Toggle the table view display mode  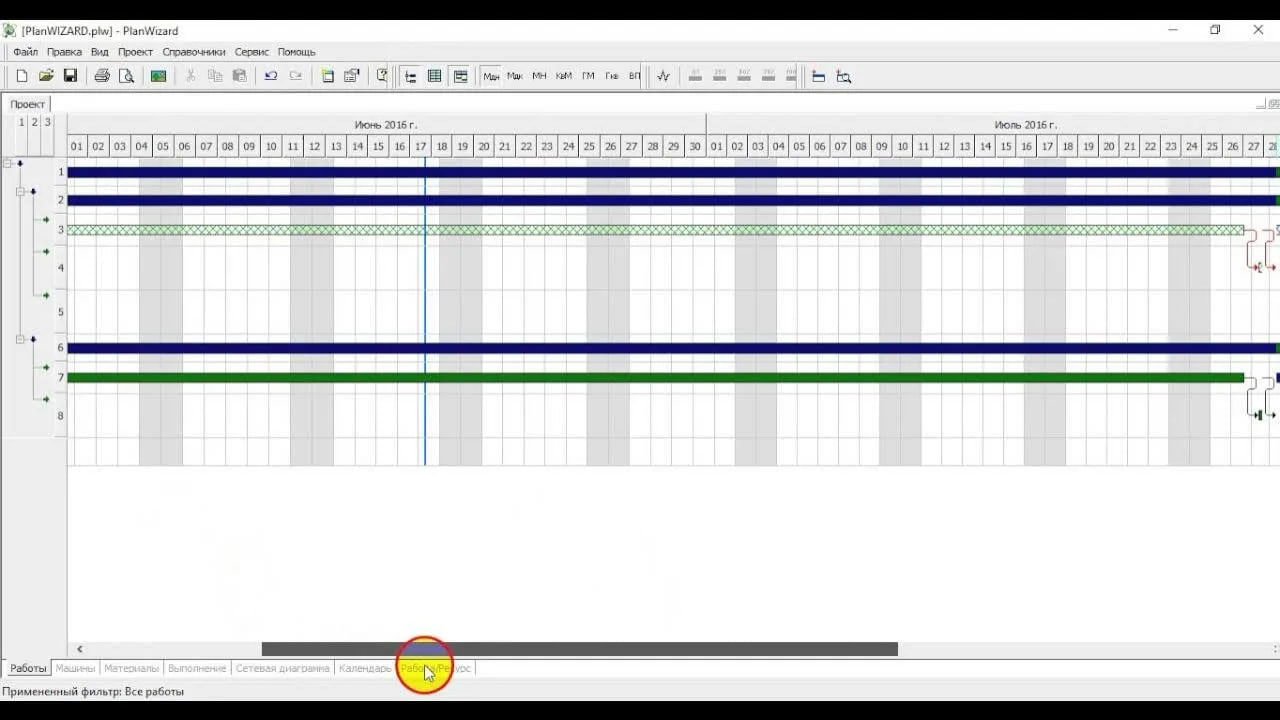coord(433,75)
